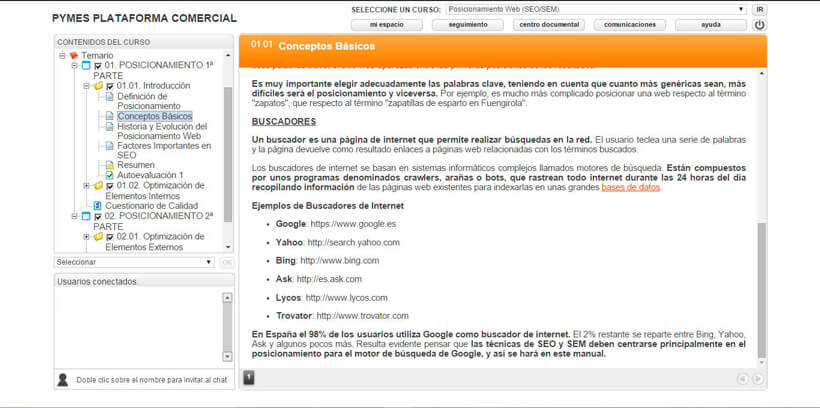
Task: Click the Google https://www.google.es entry
Action: tap(336, 224)
